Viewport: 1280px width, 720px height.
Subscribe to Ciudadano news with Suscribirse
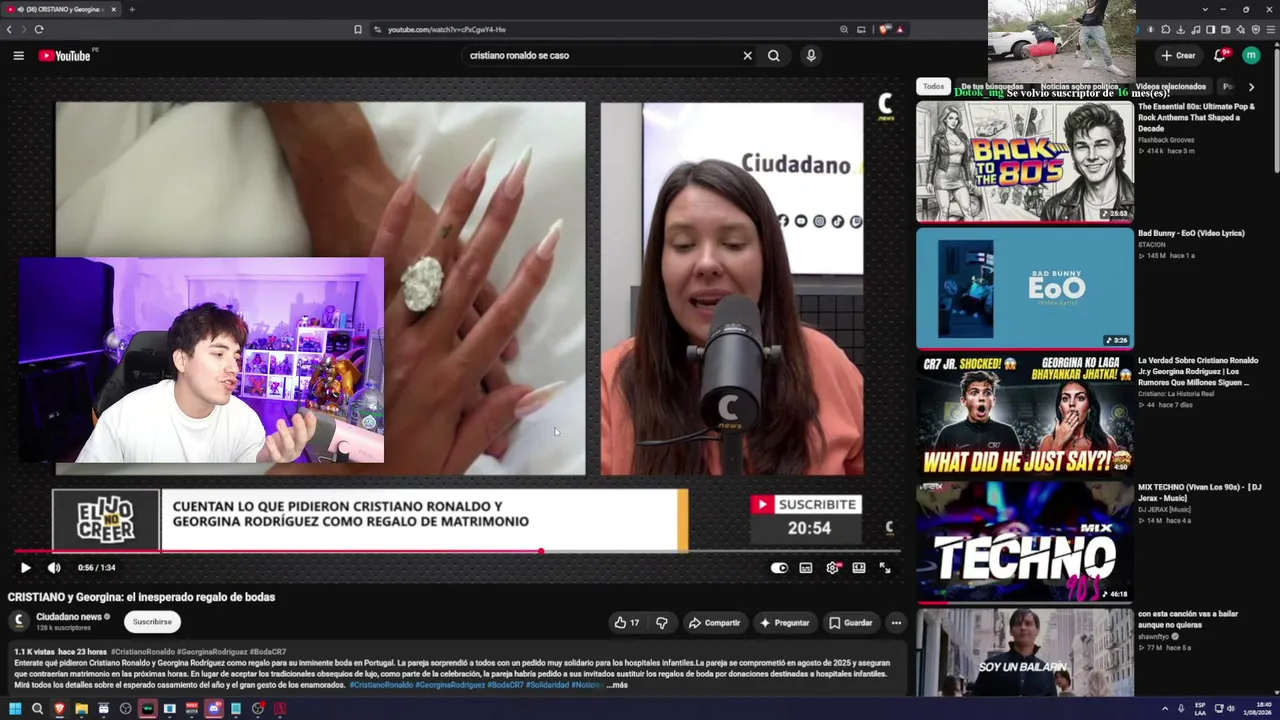tap(152, 622)
